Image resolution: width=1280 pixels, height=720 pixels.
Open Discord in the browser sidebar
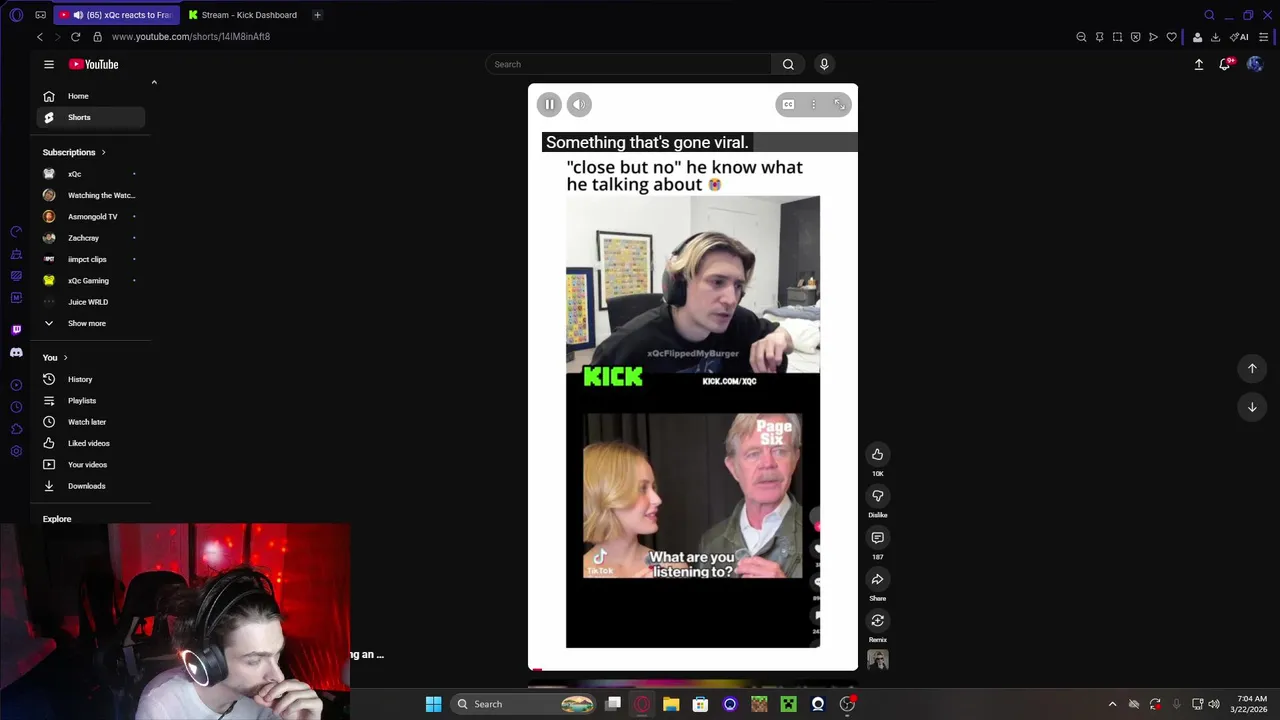pyautogui.click(x=16, y=352)
